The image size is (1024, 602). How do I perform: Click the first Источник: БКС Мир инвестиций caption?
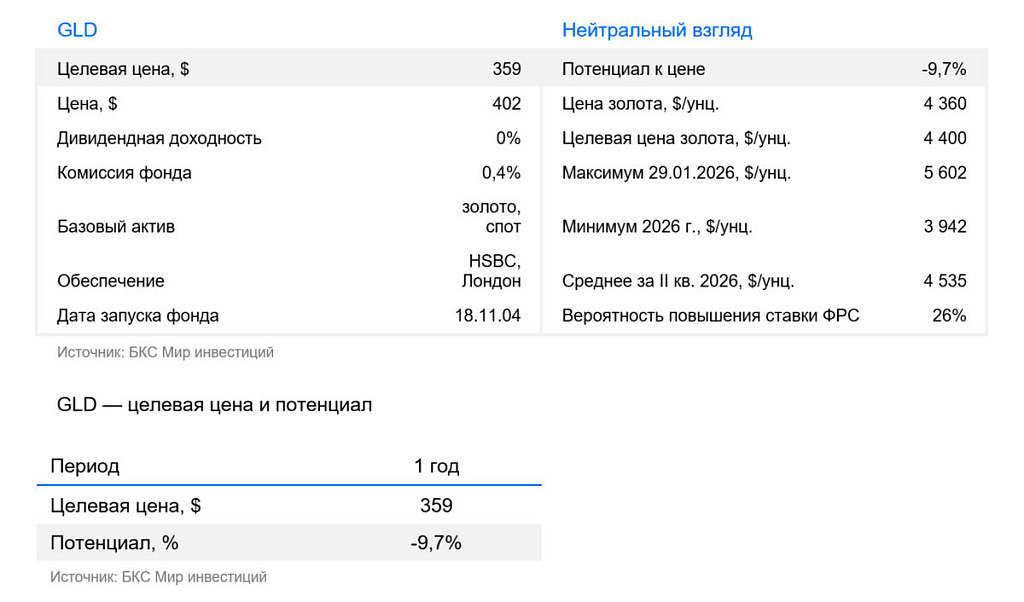click(x=165, y=353)
